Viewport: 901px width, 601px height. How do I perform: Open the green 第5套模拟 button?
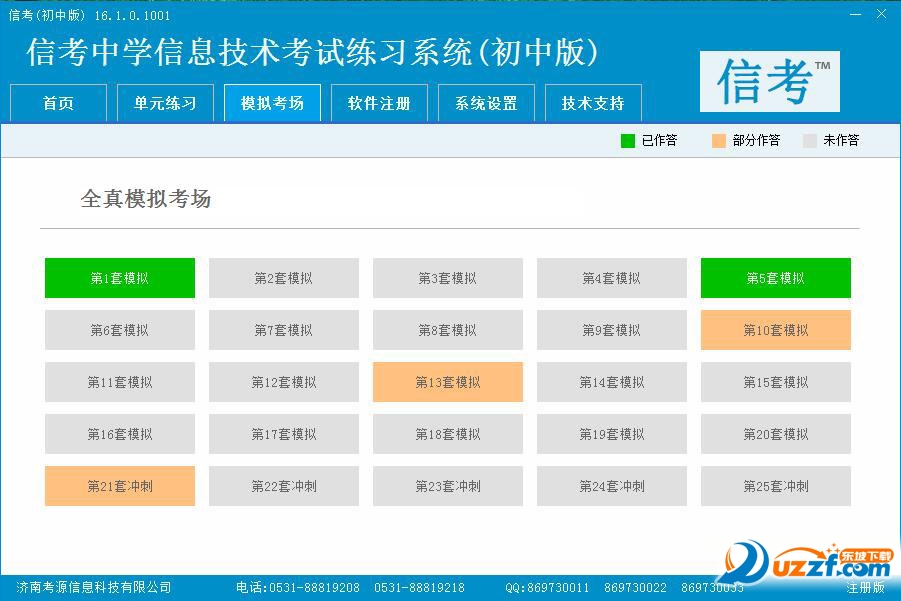776,278
